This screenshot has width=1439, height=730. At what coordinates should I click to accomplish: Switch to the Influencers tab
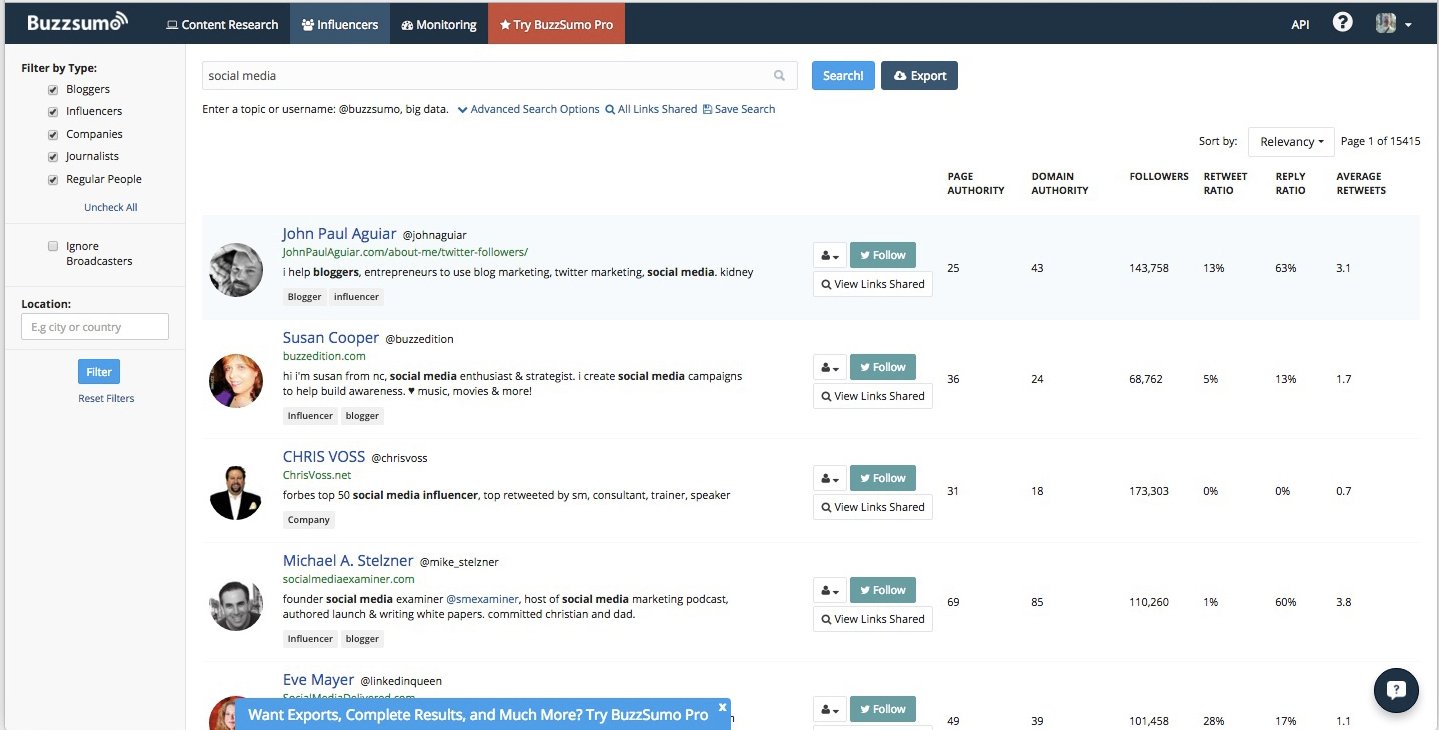coord(340,24)
